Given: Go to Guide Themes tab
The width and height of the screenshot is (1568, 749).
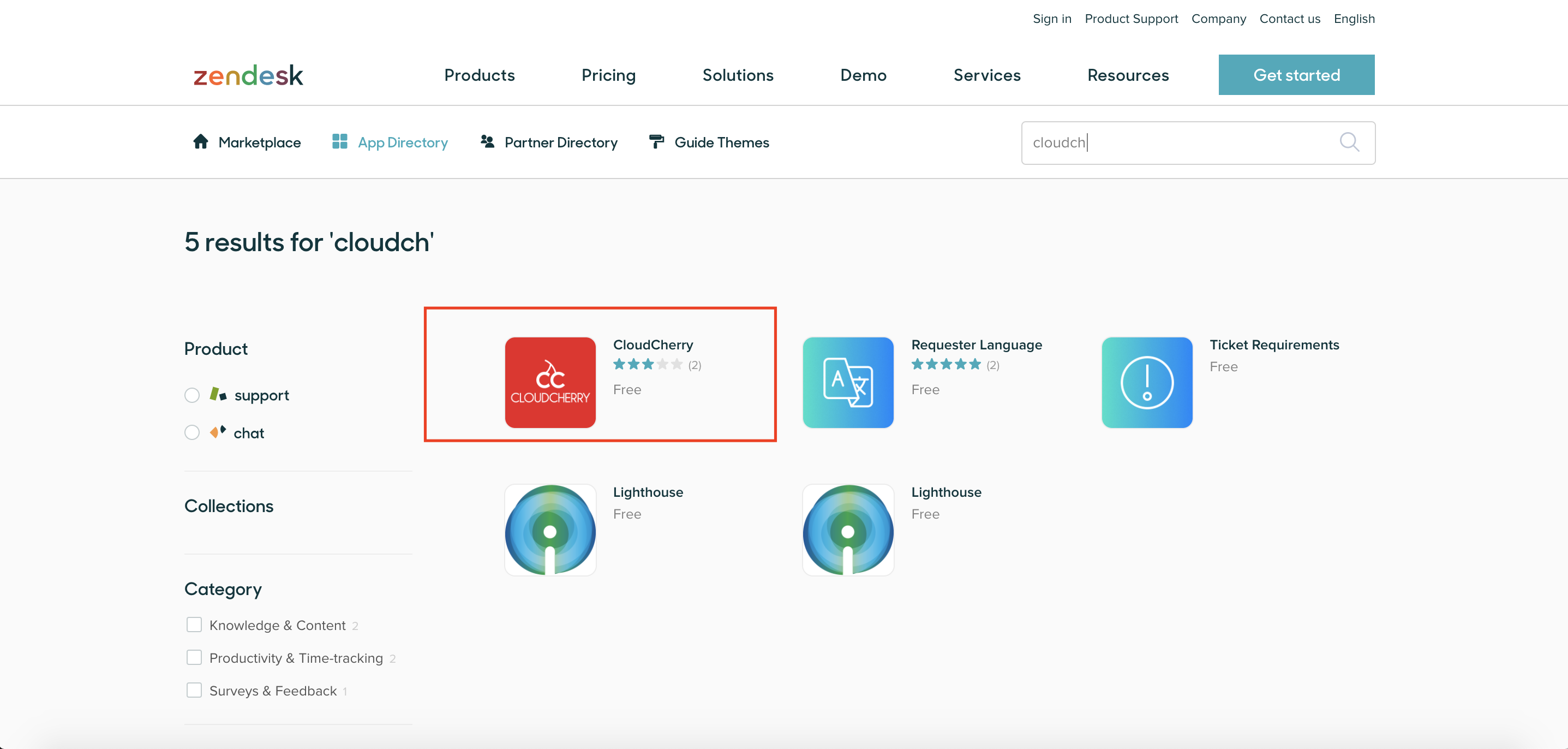Looking at the screenshot, I should [709, 142].
